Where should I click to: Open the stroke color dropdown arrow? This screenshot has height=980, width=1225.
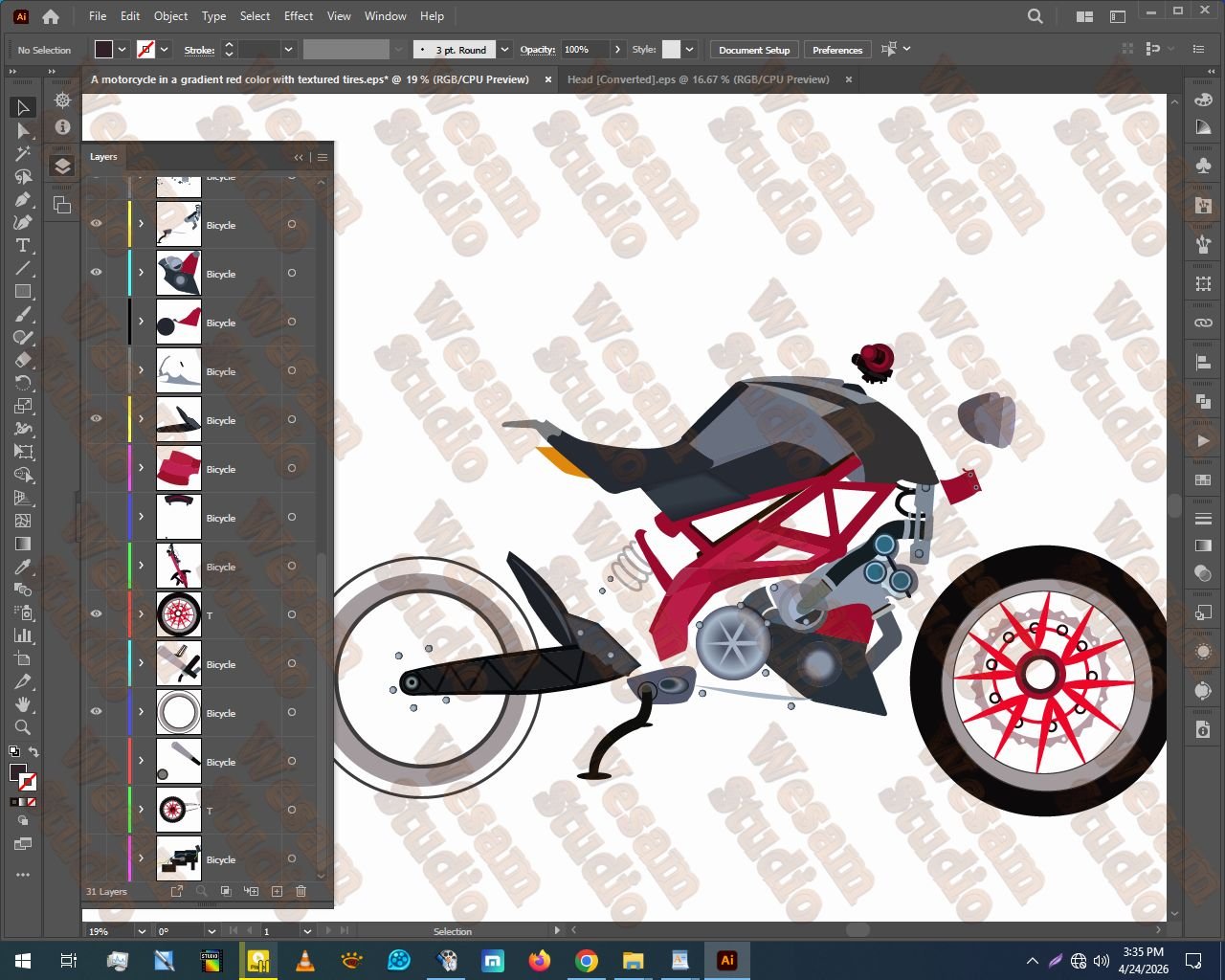coord(165,50)
